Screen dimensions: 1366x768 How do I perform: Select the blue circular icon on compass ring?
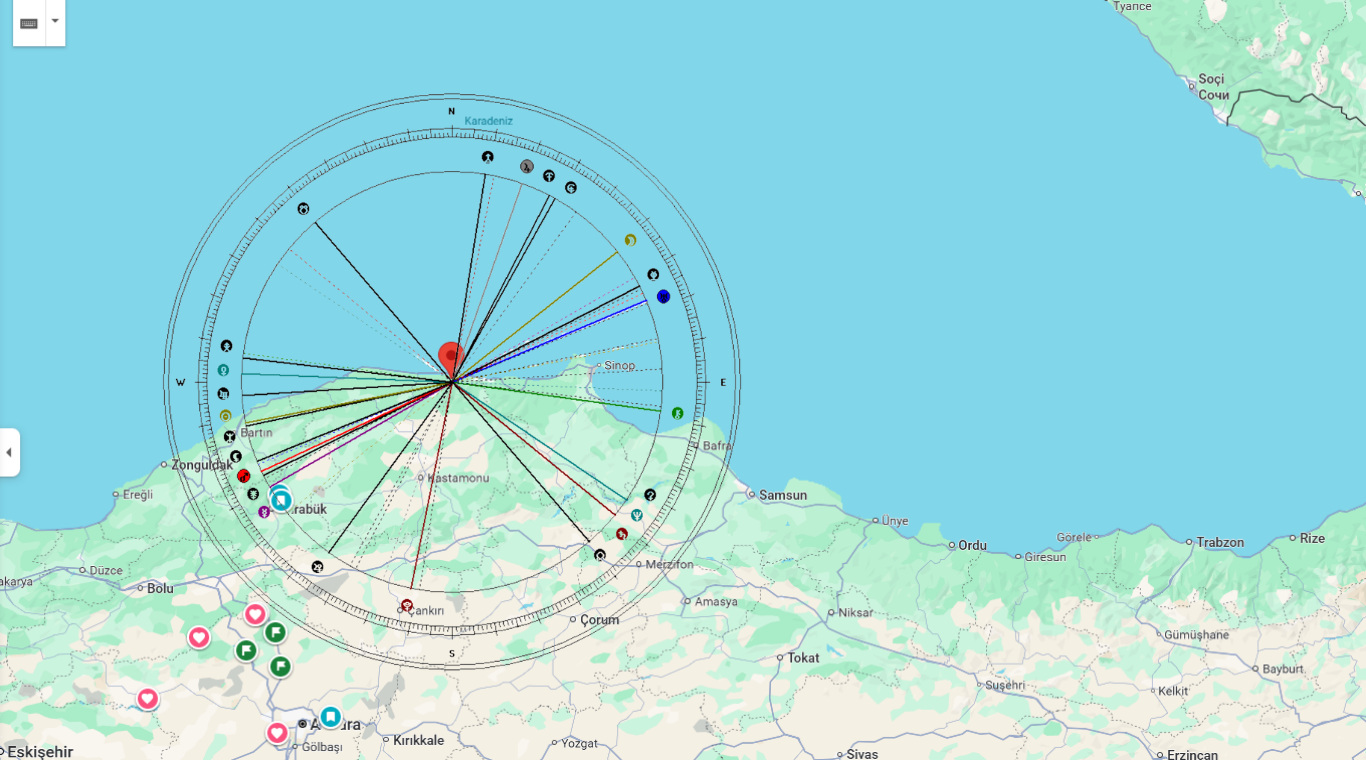[663, 297]
